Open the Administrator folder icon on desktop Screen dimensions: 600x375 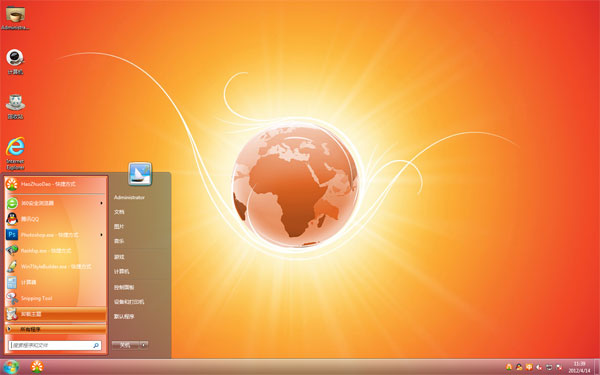15,18
